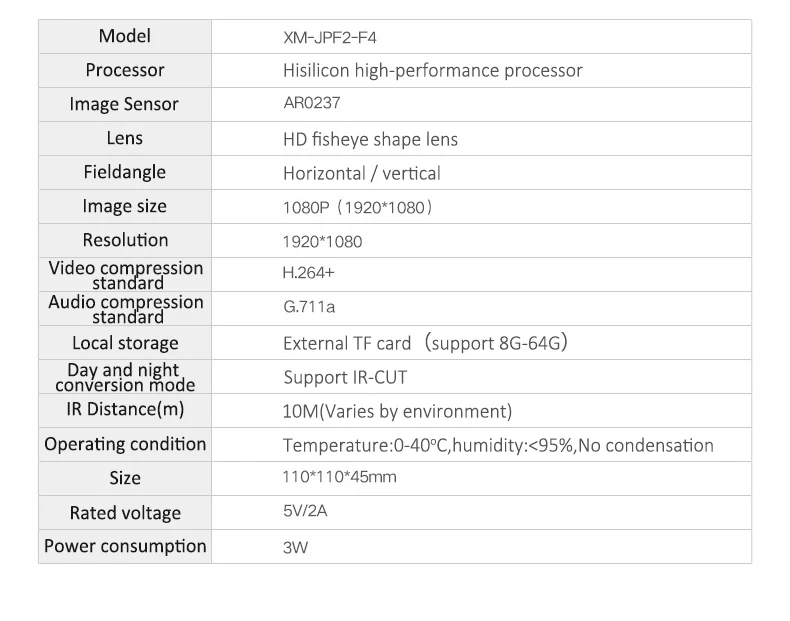Click the Operating condition temperature text

(x=498, y=446)
